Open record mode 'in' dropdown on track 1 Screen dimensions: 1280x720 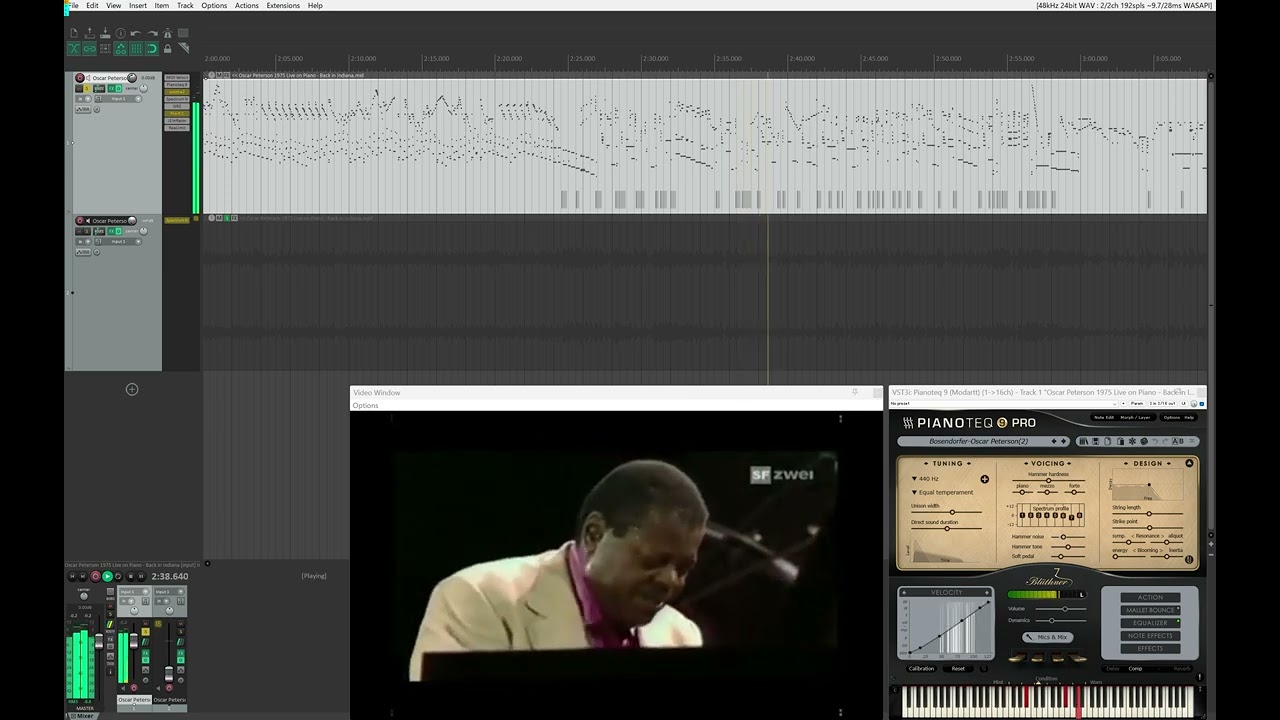tap(83, 99)
